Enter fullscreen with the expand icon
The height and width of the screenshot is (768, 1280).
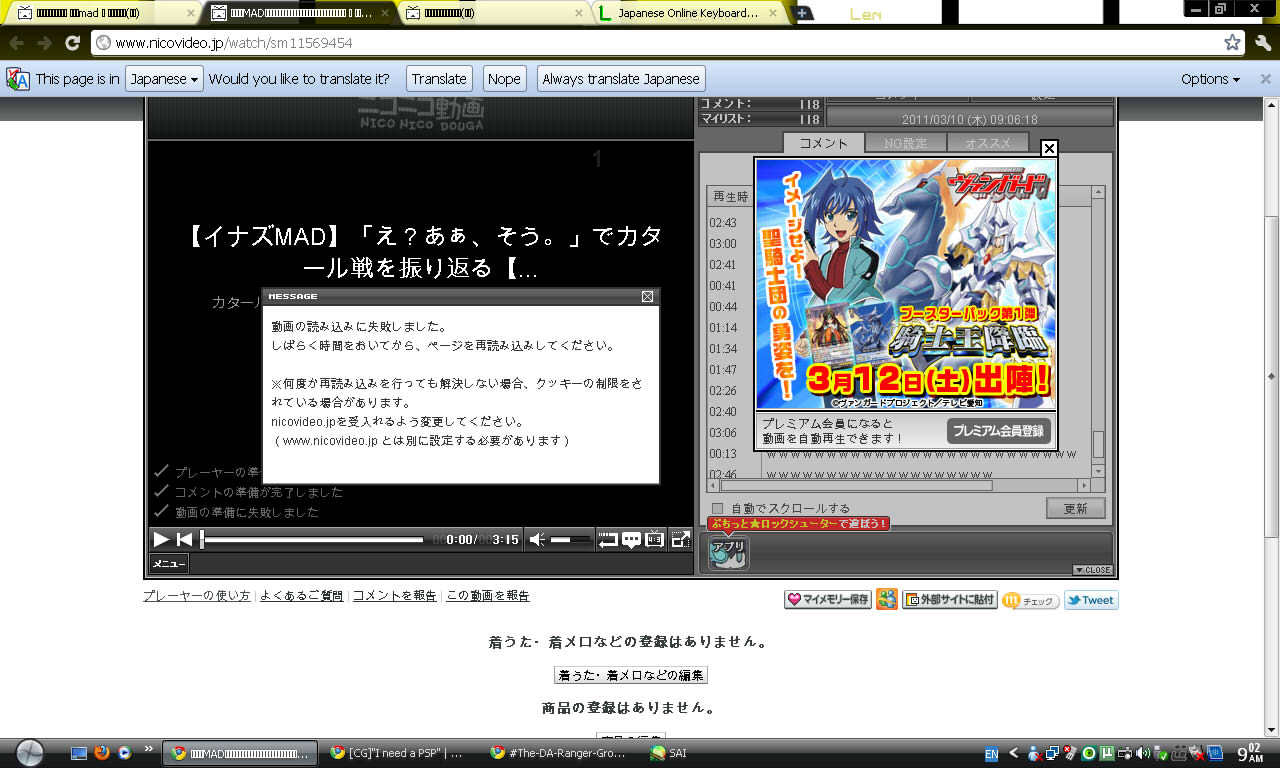click(680, 540)
